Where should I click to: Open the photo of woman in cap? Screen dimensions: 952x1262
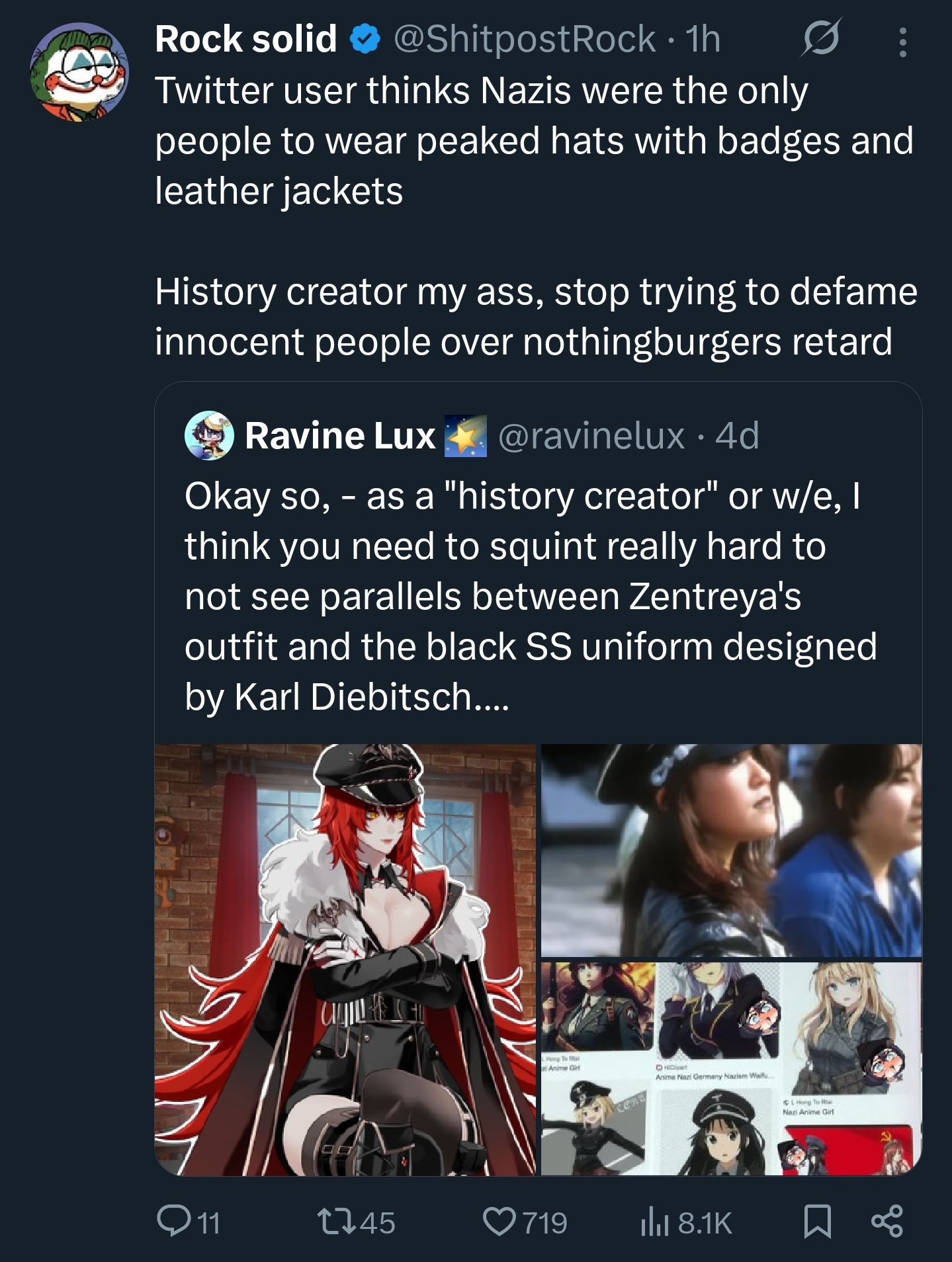click(731, 851)
